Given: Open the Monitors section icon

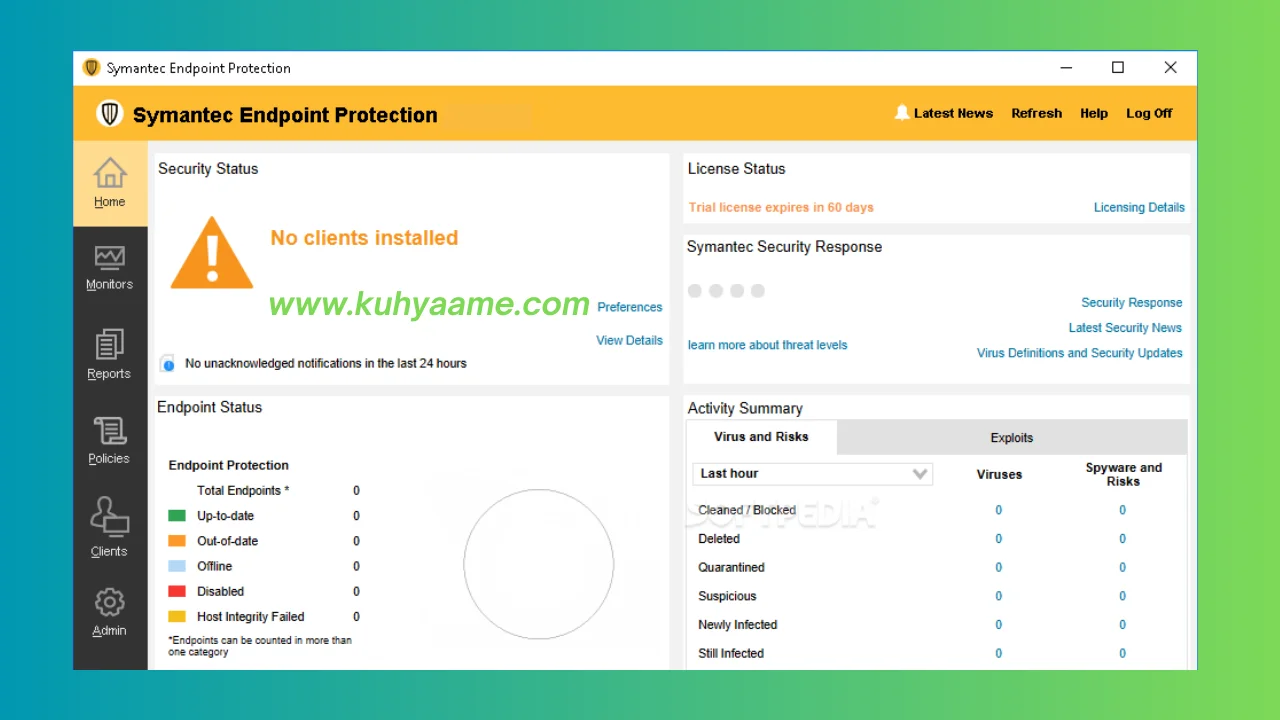Looking at the screenshot, I should [110, 257].
